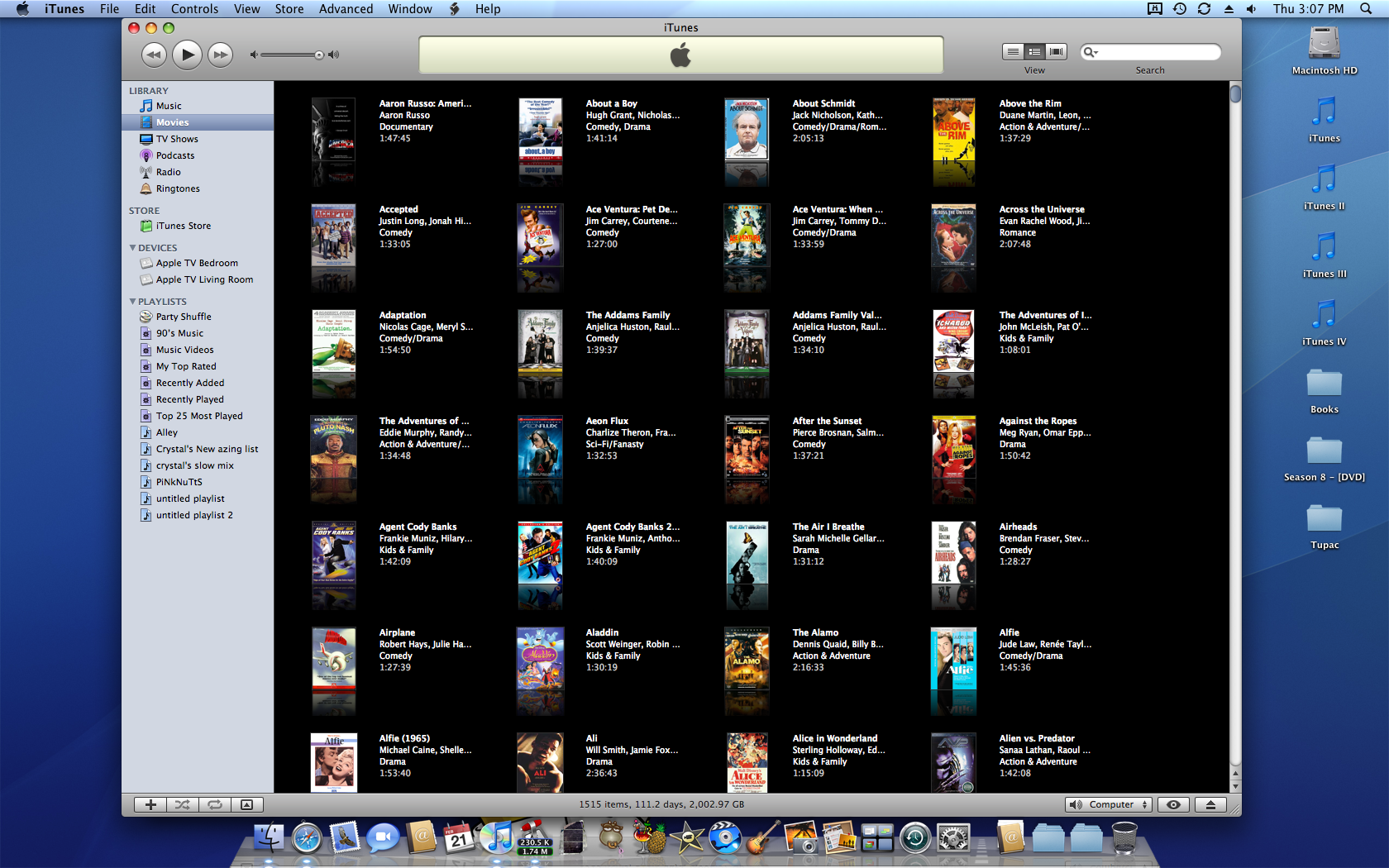The width and height of the screenshot is (1389, 868).
Task: Open iChat from the Dock
Action: point(383,838)
